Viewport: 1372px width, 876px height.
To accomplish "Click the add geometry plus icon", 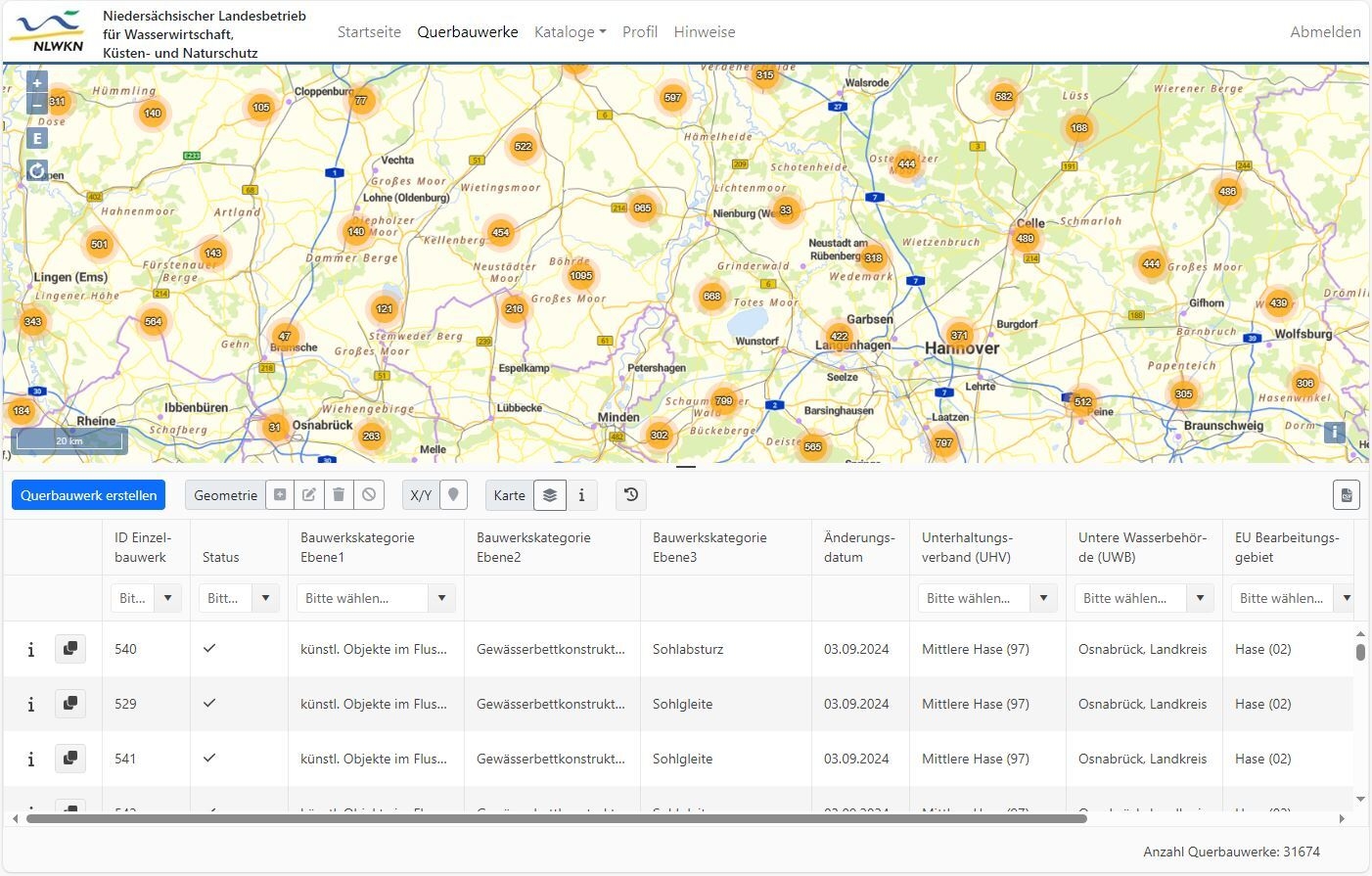I will click(x=280, y=495).
